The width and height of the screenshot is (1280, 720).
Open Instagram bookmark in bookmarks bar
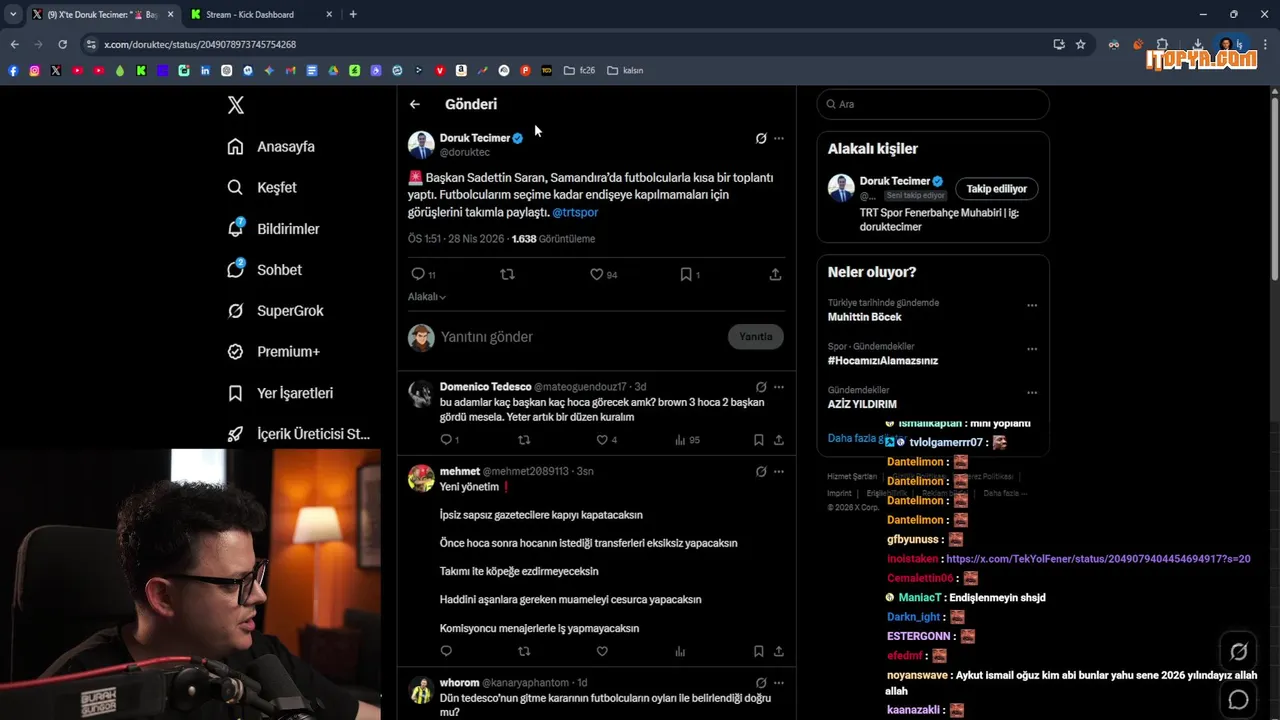(34, 71)
